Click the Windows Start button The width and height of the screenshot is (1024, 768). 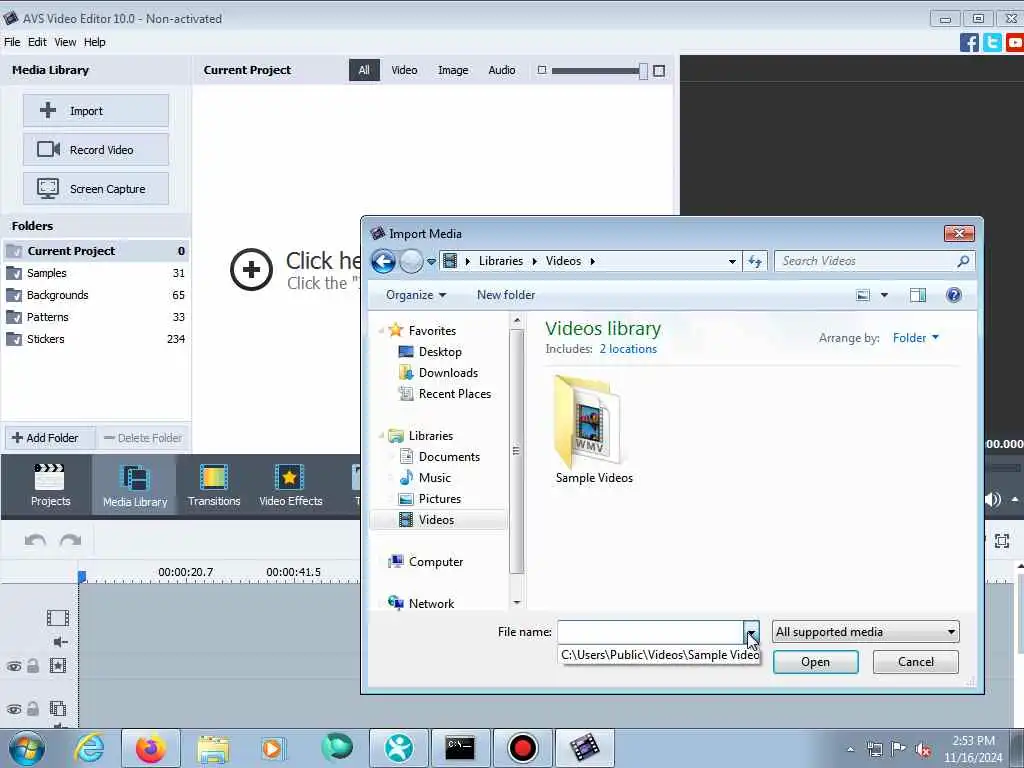coord(27,748)
